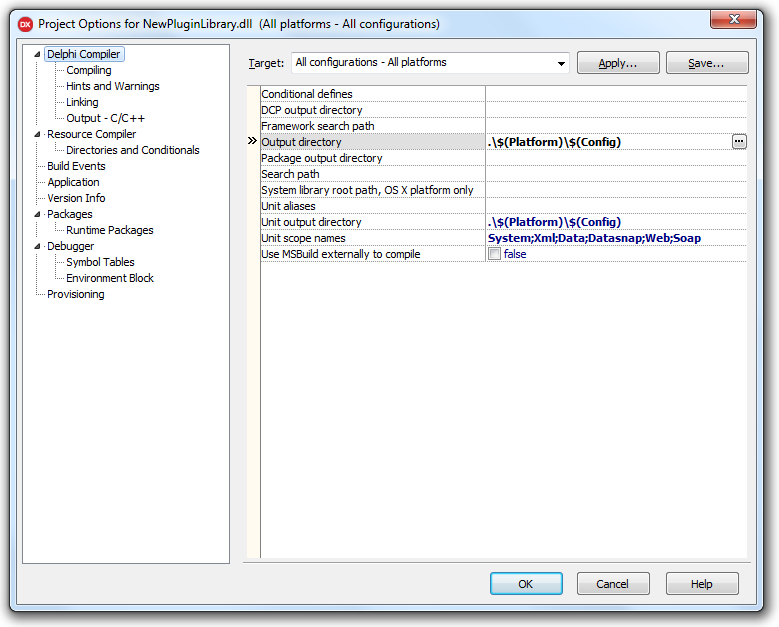The image size is (779, 627).
Task: Collapse the Debugger tree node
Action: (37, 246)
